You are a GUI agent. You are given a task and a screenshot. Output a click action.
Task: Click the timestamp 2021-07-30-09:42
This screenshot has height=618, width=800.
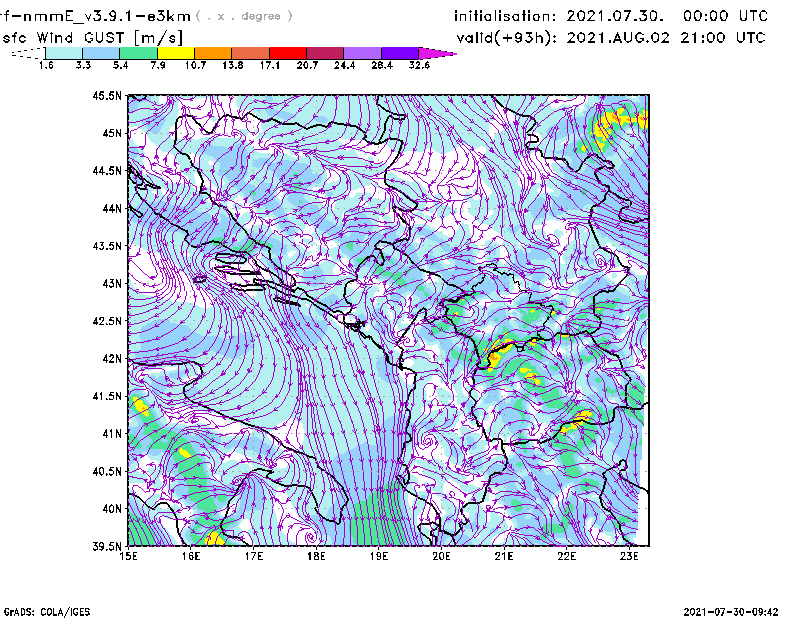(731, 612)
